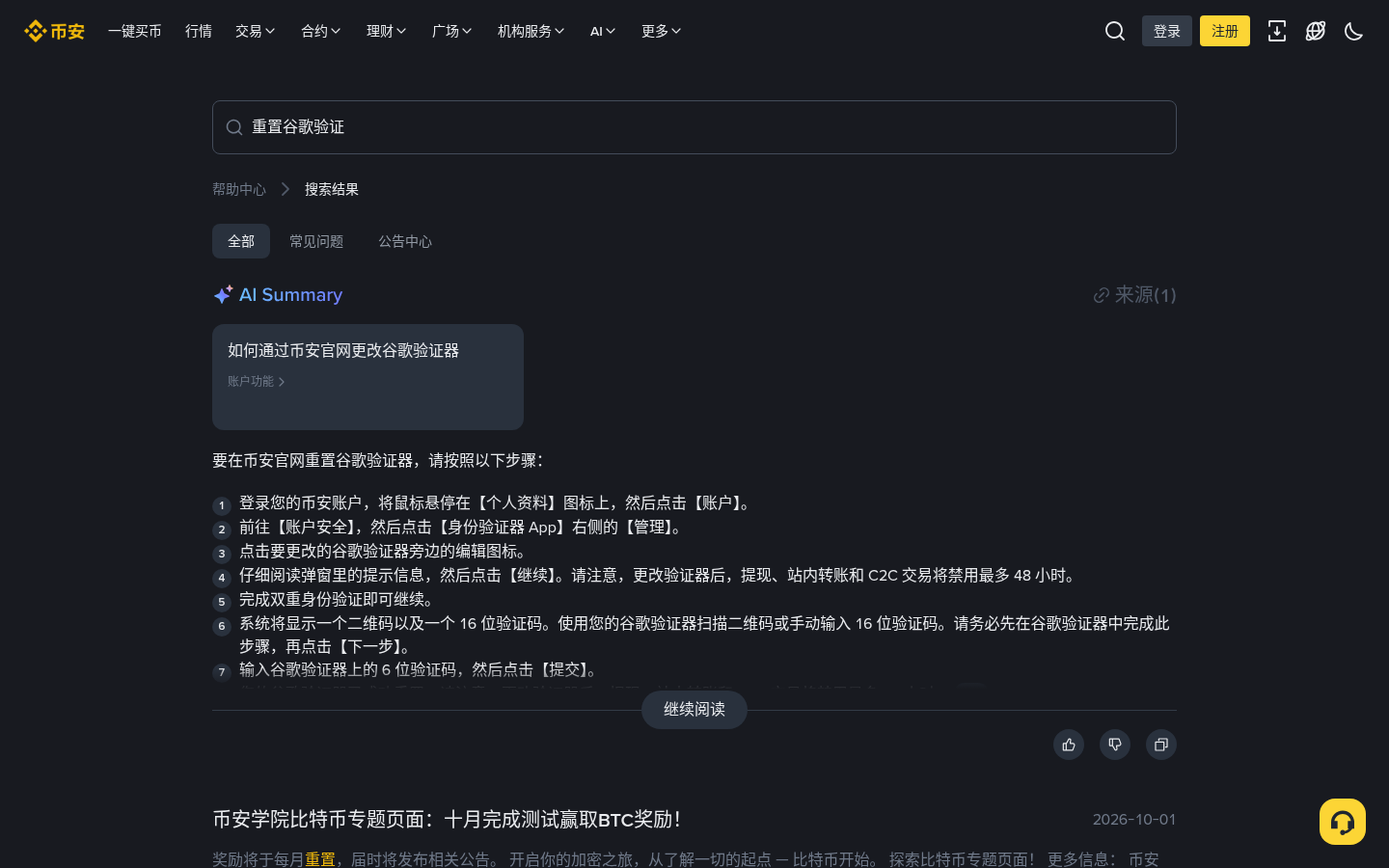The width and height of the screenshot is (1389, 868).
Task: Expand the AI dropdown menu
Action: point(603,31)
